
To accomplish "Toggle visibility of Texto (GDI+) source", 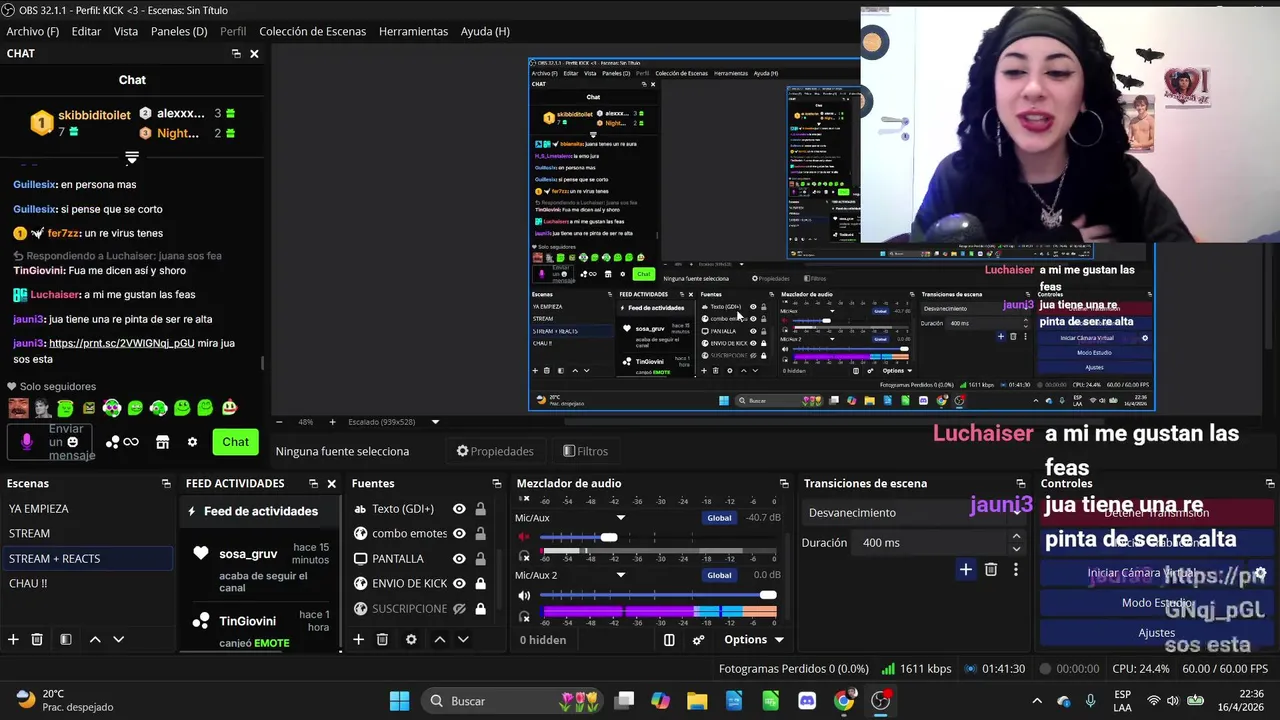I will [459, 509].
